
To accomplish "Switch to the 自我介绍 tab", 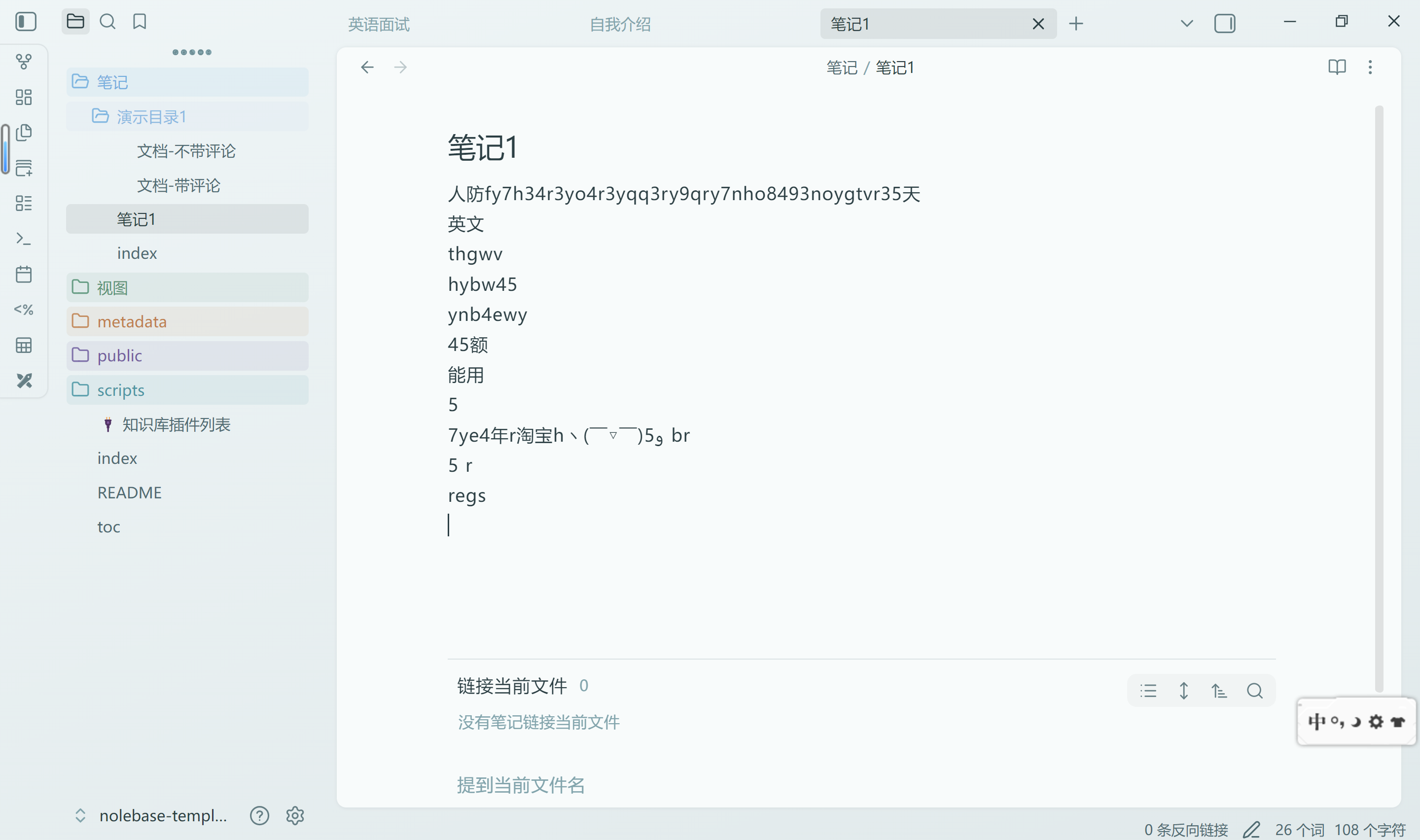I will 620,24.
